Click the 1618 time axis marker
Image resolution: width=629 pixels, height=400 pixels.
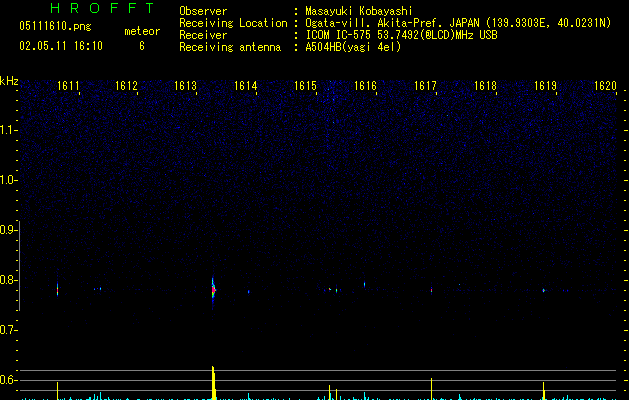485,86
